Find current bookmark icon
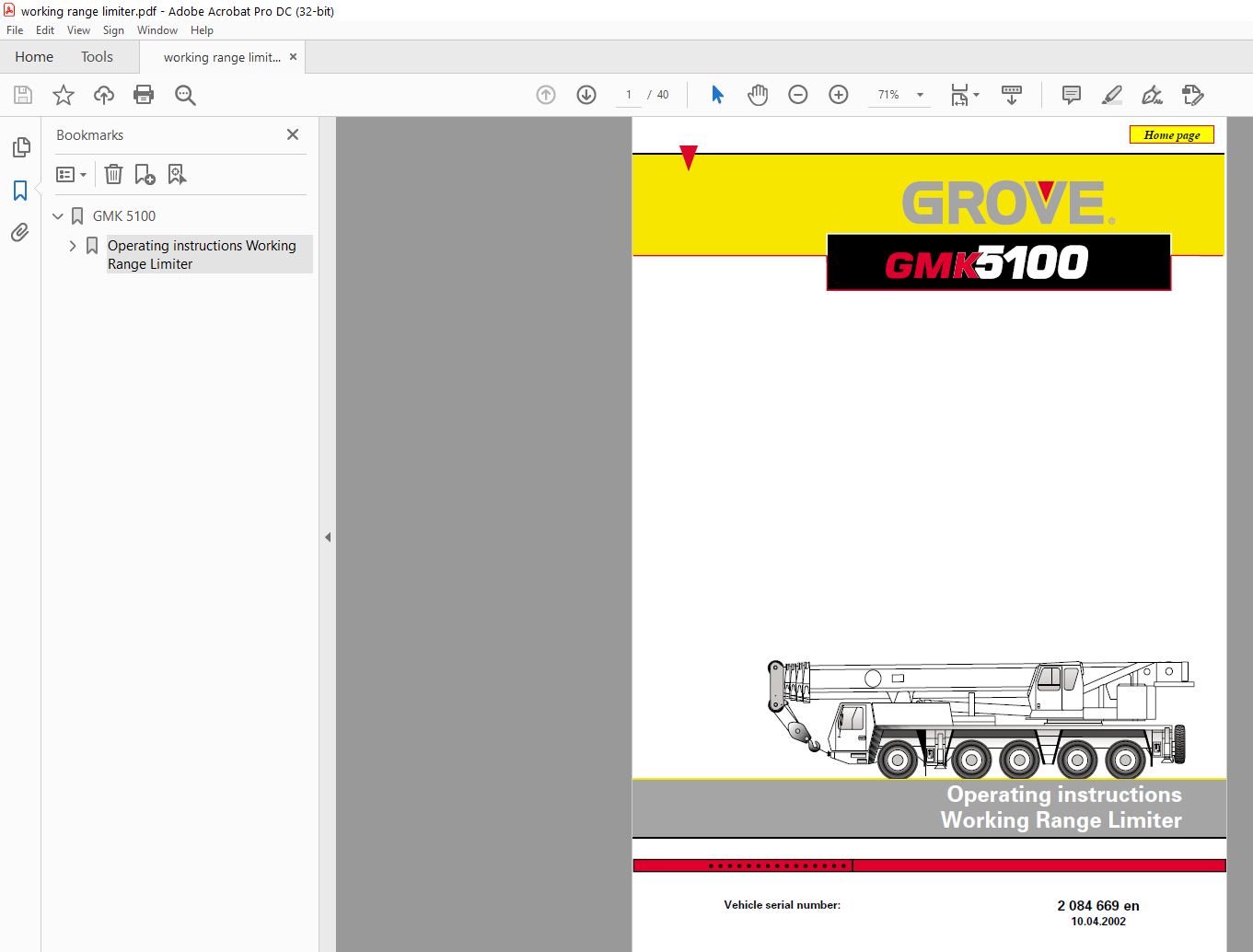 pos(177,174)
